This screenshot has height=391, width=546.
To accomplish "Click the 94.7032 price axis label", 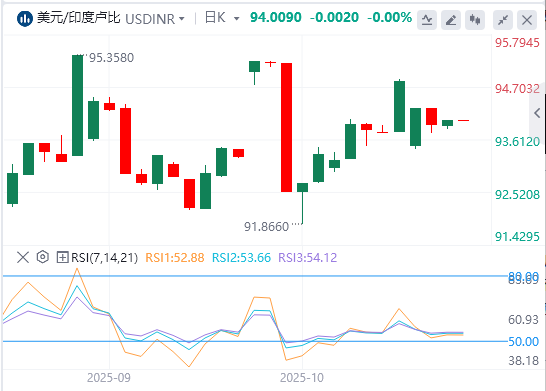I will (517, 89).
